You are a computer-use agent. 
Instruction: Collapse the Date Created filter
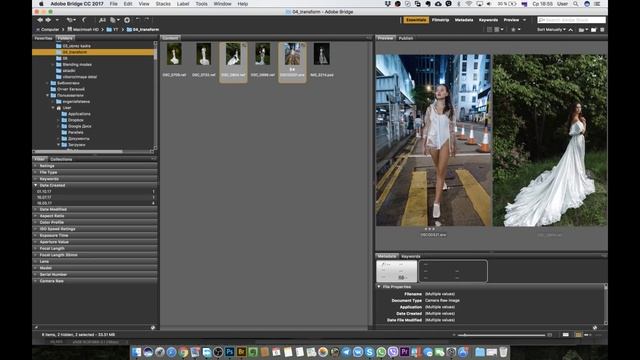pyautogui.click(x=95, y=185)
